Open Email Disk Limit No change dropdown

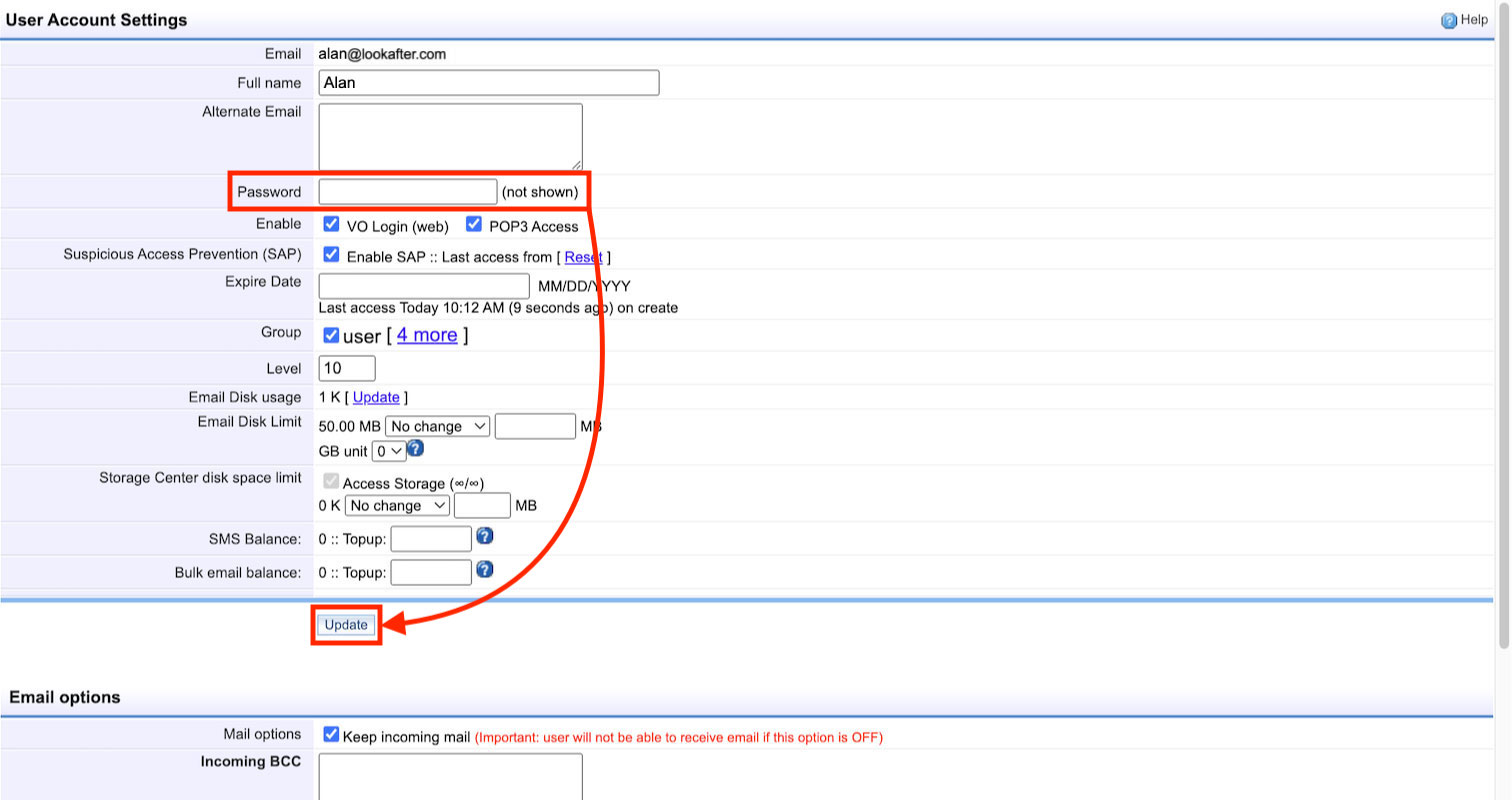pyautogui.click(x=437, y=426)
